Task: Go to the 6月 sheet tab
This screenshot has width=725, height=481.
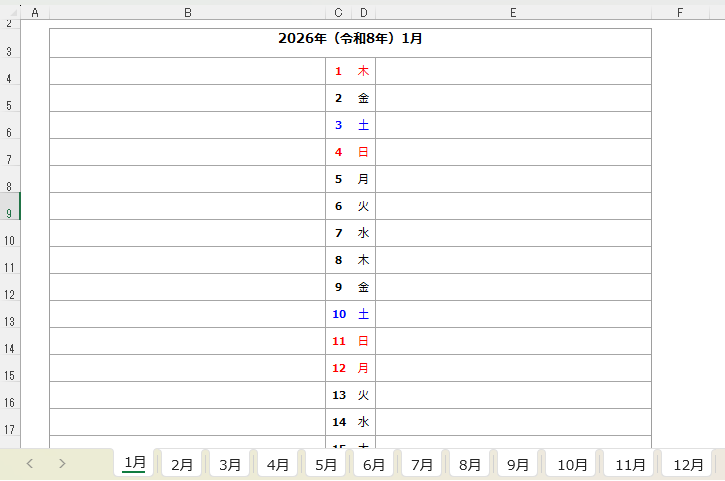Action: 374,465
